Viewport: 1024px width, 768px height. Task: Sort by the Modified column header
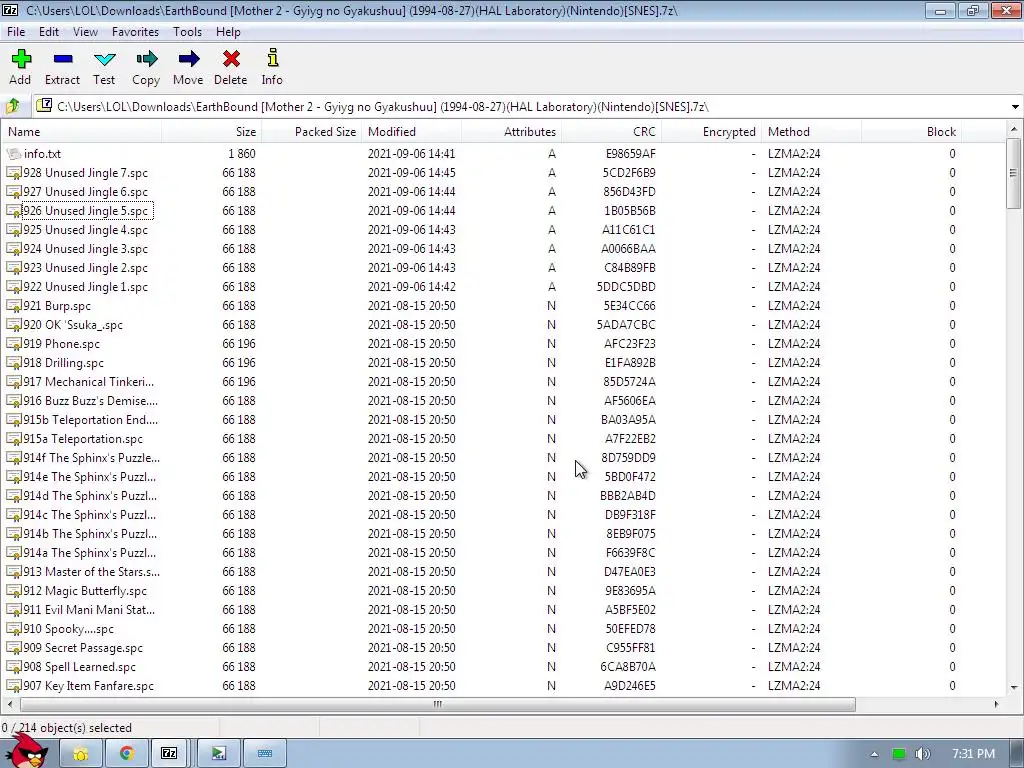pyautogui.click(x=411, y=131)
